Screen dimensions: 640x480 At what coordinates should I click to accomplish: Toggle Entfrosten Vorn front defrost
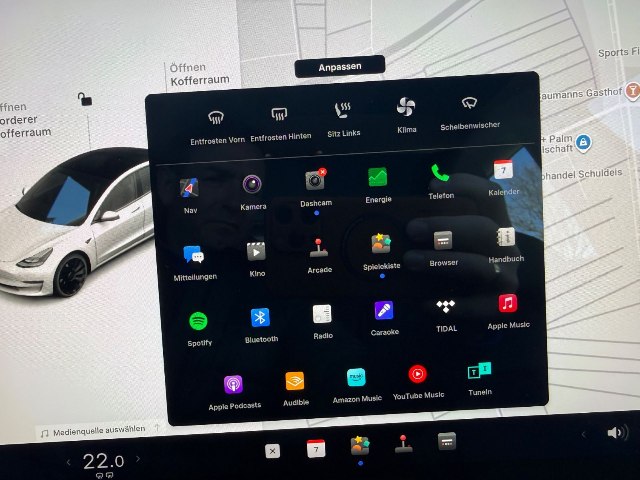click(x=216, y=117)
